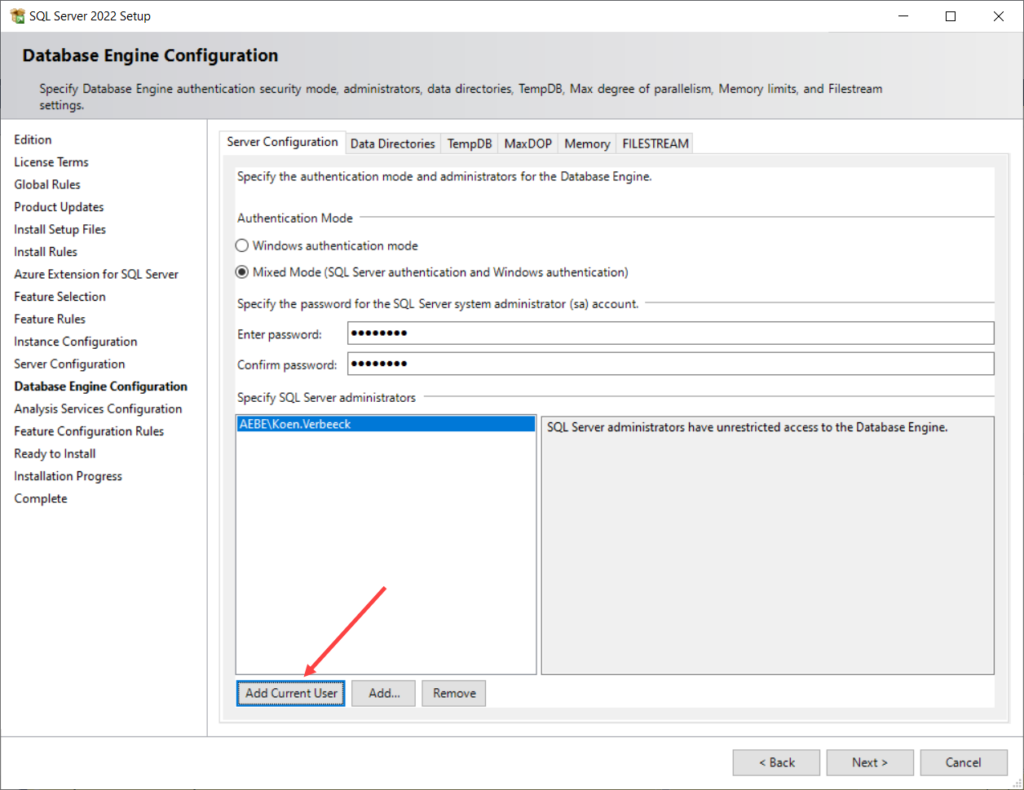Click the Server Configuration sidebar step
1024x790 pixels.
point(69,364)
